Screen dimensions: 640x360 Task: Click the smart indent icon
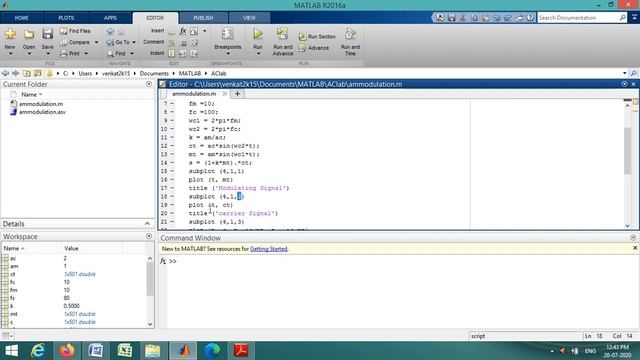pyautogui.click(x=172, y=53)
